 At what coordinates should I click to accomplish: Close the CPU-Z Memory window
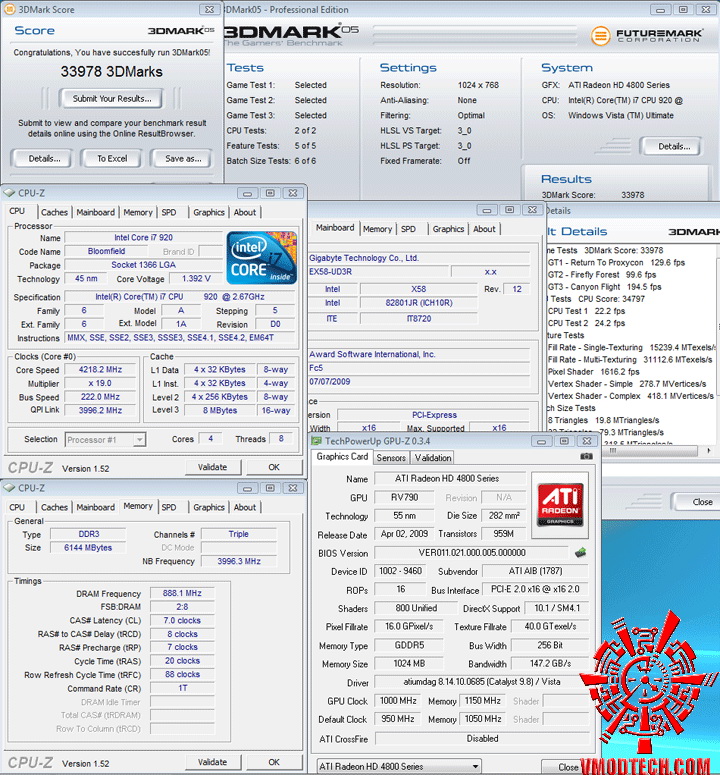point(293,488)
